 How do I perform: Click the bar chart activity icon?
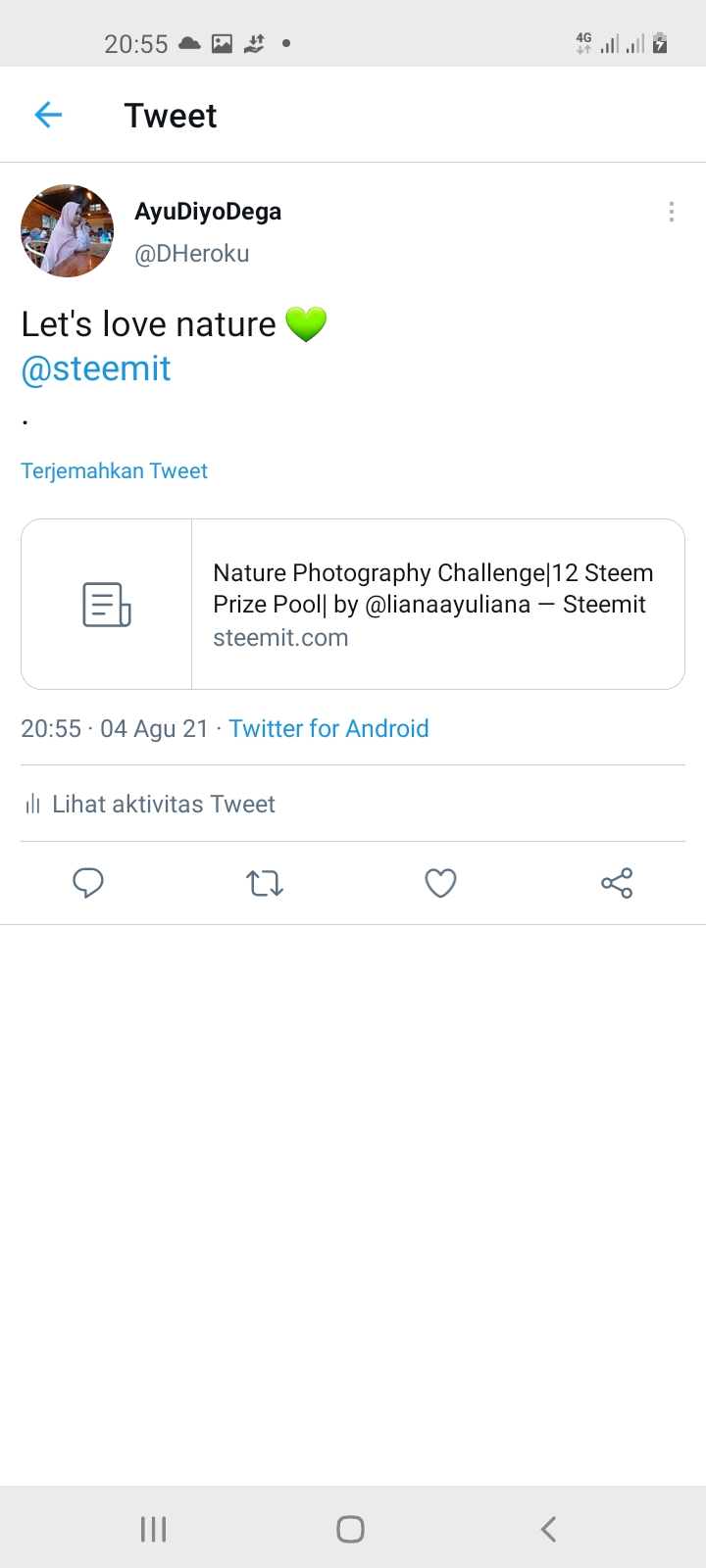coord(32,805)
